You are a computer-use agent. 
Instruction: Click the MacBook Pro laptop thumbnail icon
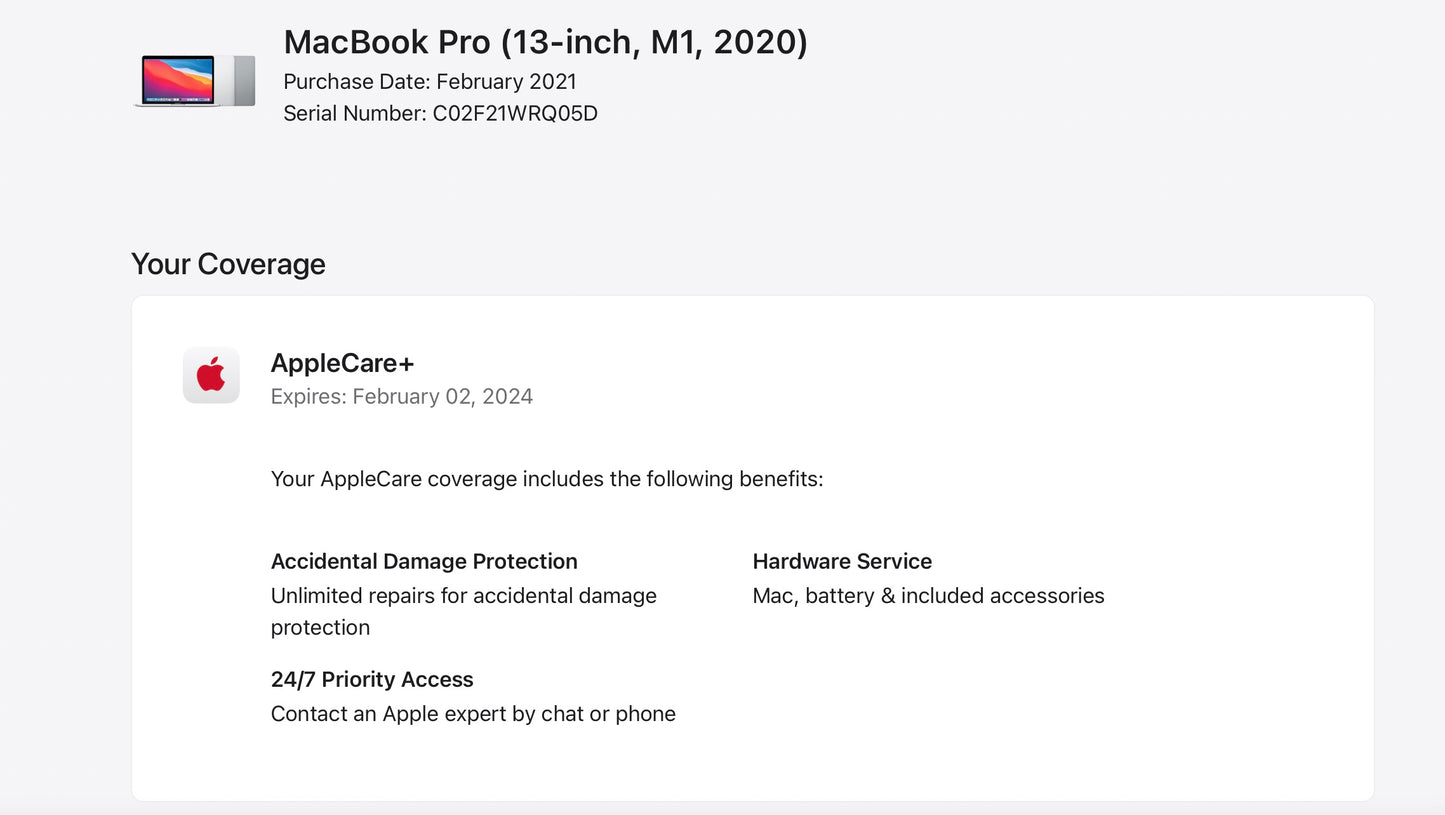[193, 80]
